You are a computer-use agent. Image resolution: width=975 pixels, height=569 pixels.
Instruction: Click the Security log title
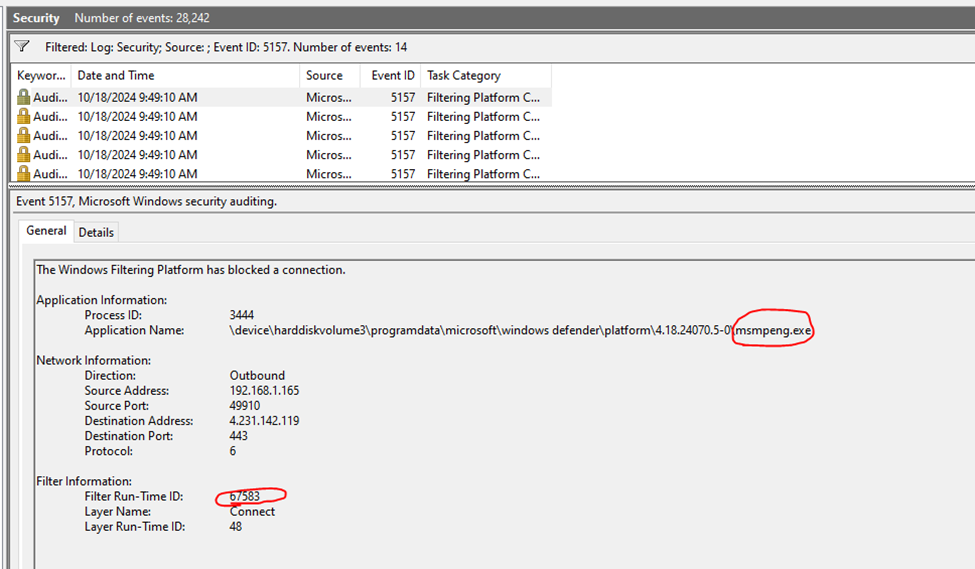click(36, 18)
